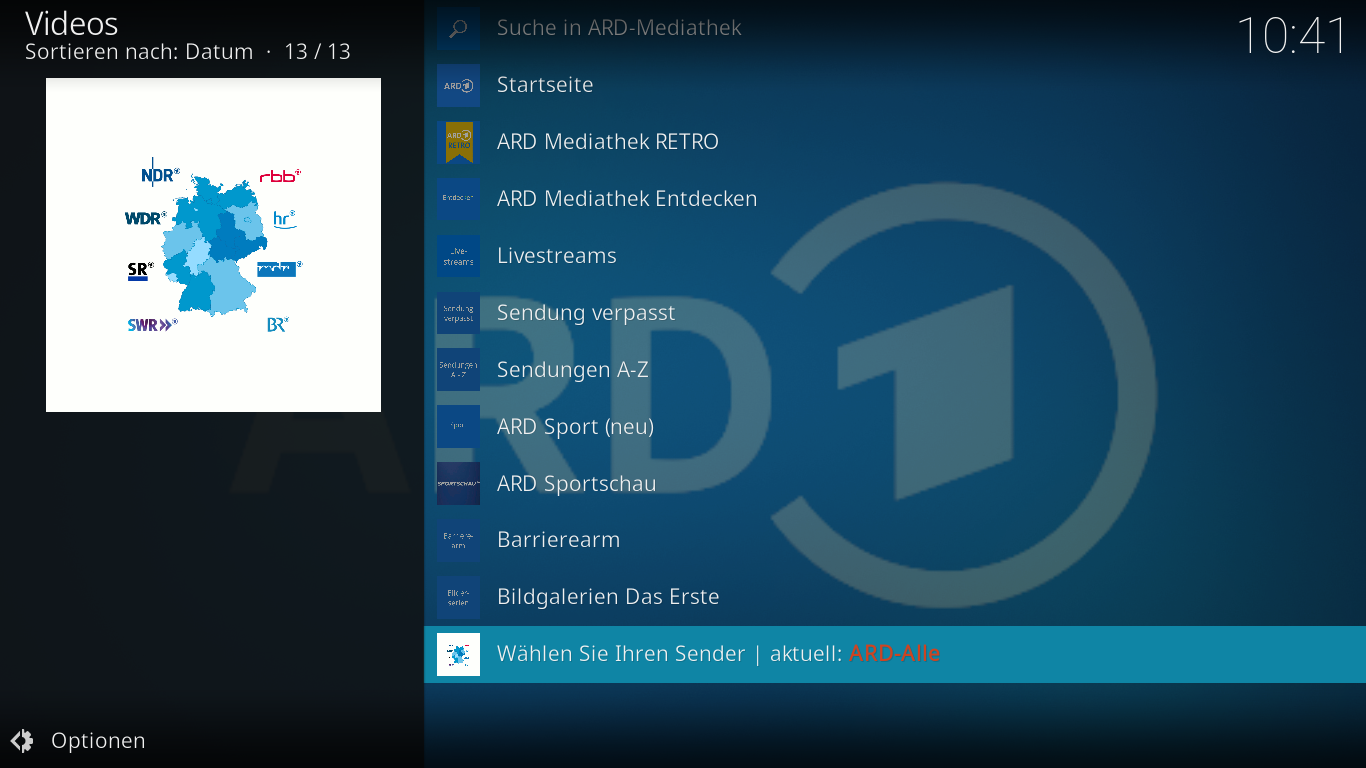
Task: Open the Startseite entry
Action: pyautogui.click(x=895, y=85)
